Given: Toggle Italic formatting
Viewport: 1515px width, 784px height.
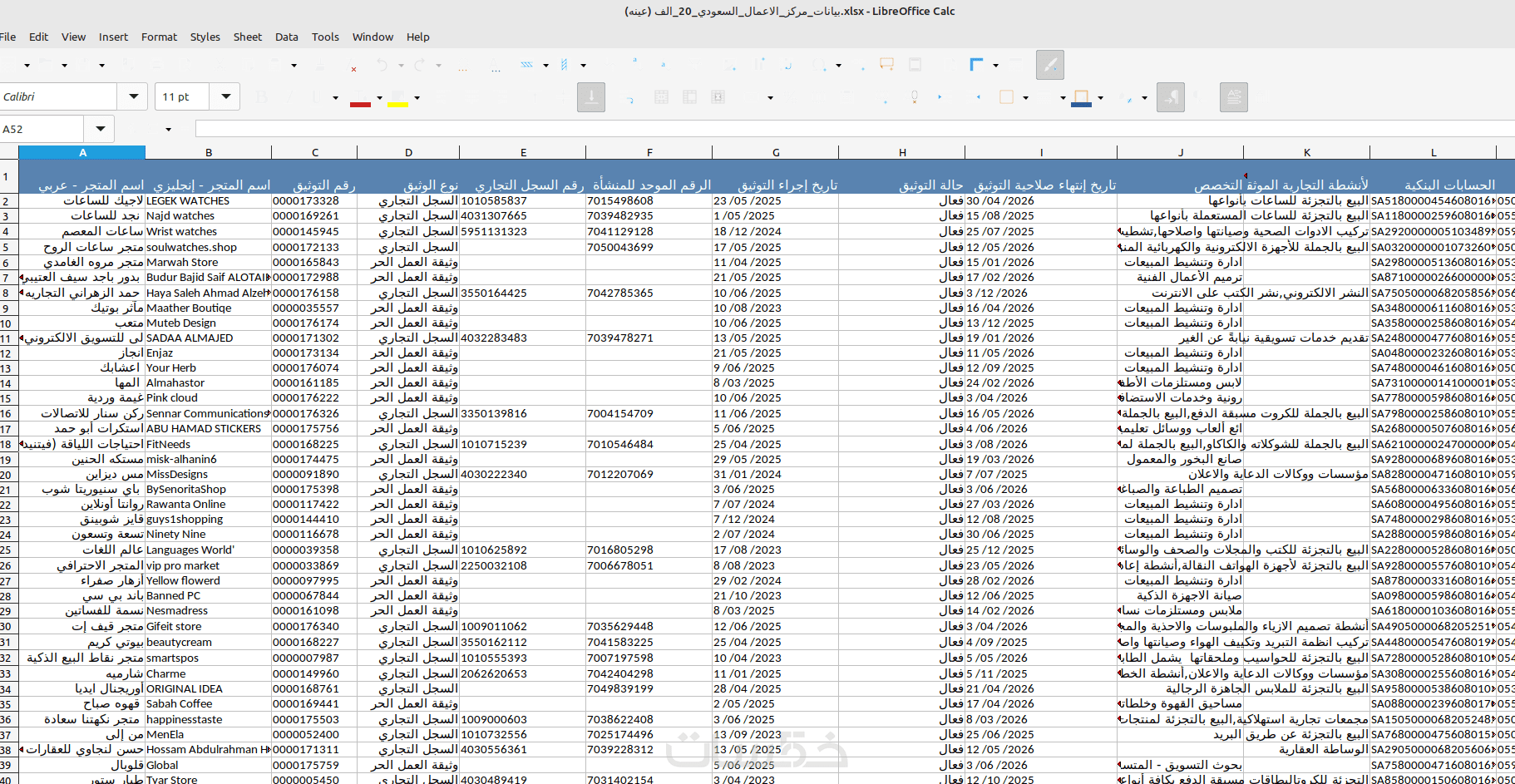Looking at the screenshot, I should [291, 97].
